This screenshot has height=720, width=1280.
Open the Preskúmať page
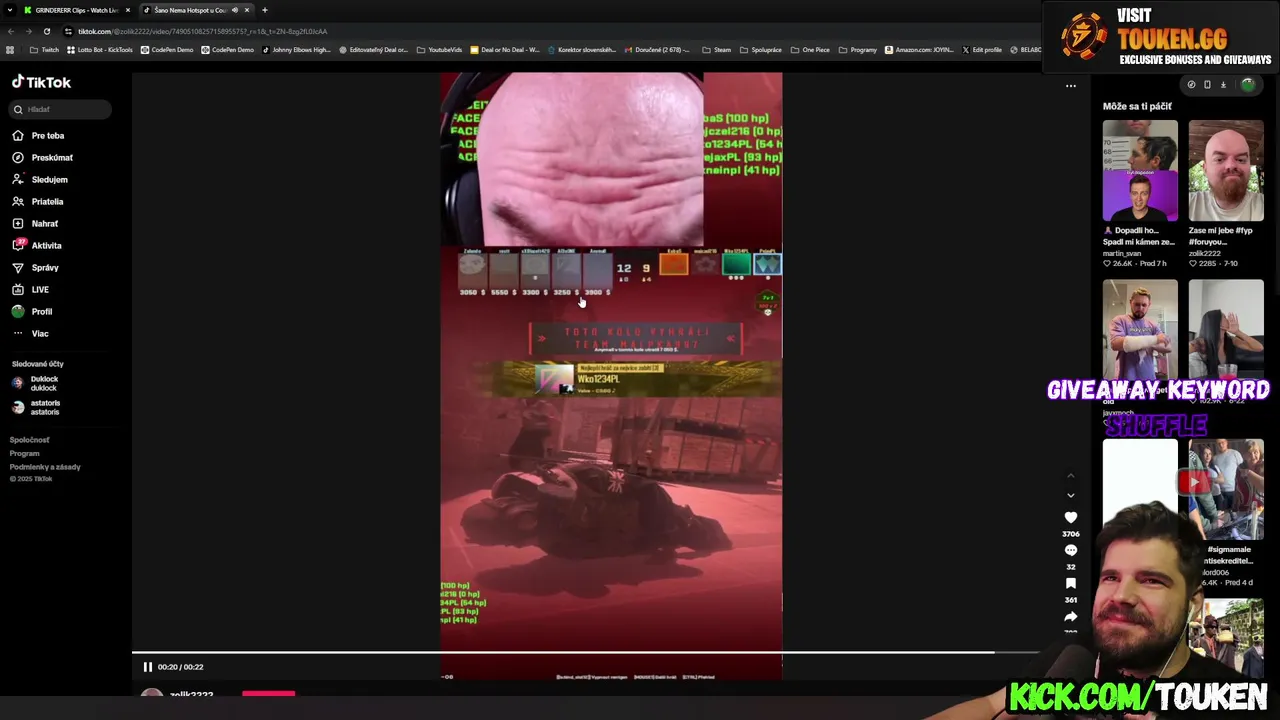[x=42, y=157]
